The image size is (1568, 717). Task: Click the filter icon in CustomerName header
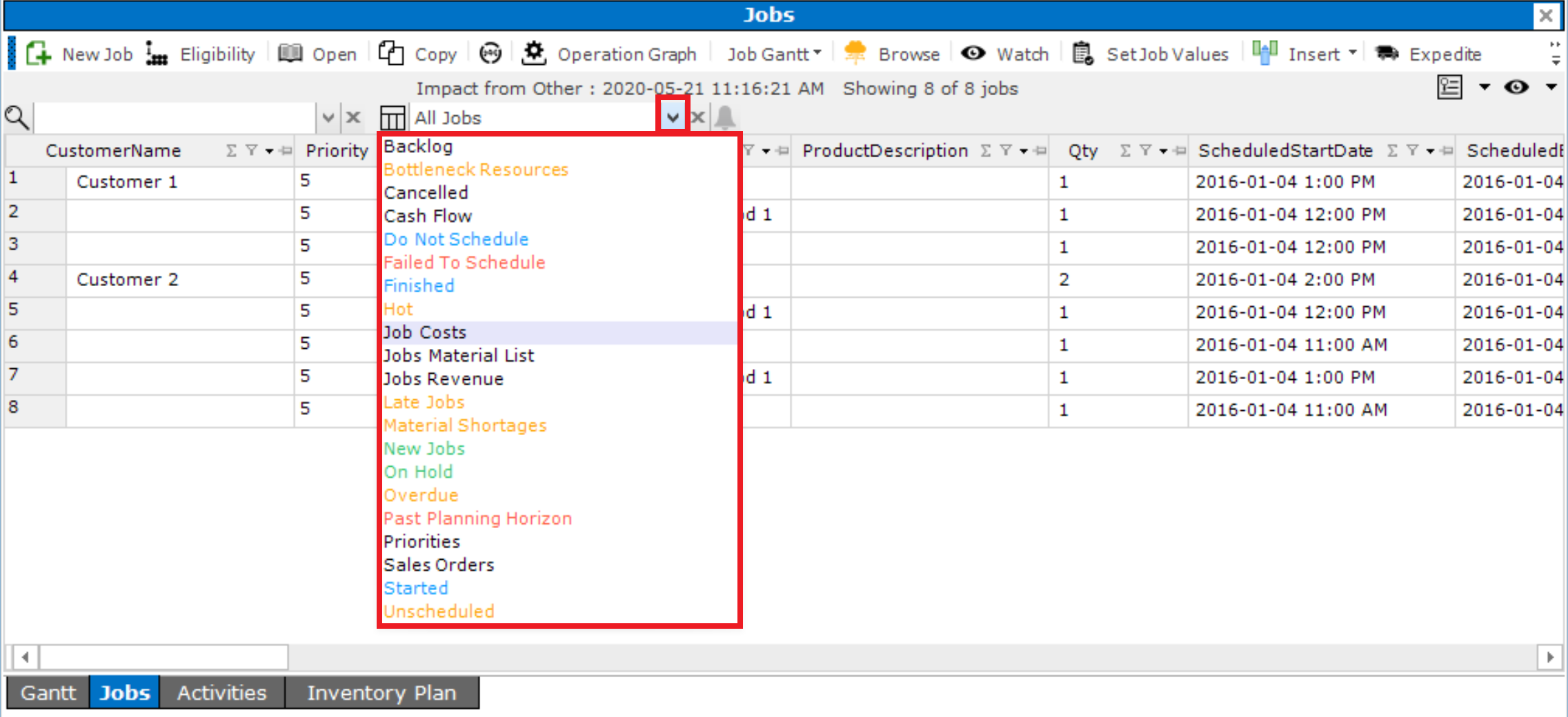[251, 151]
